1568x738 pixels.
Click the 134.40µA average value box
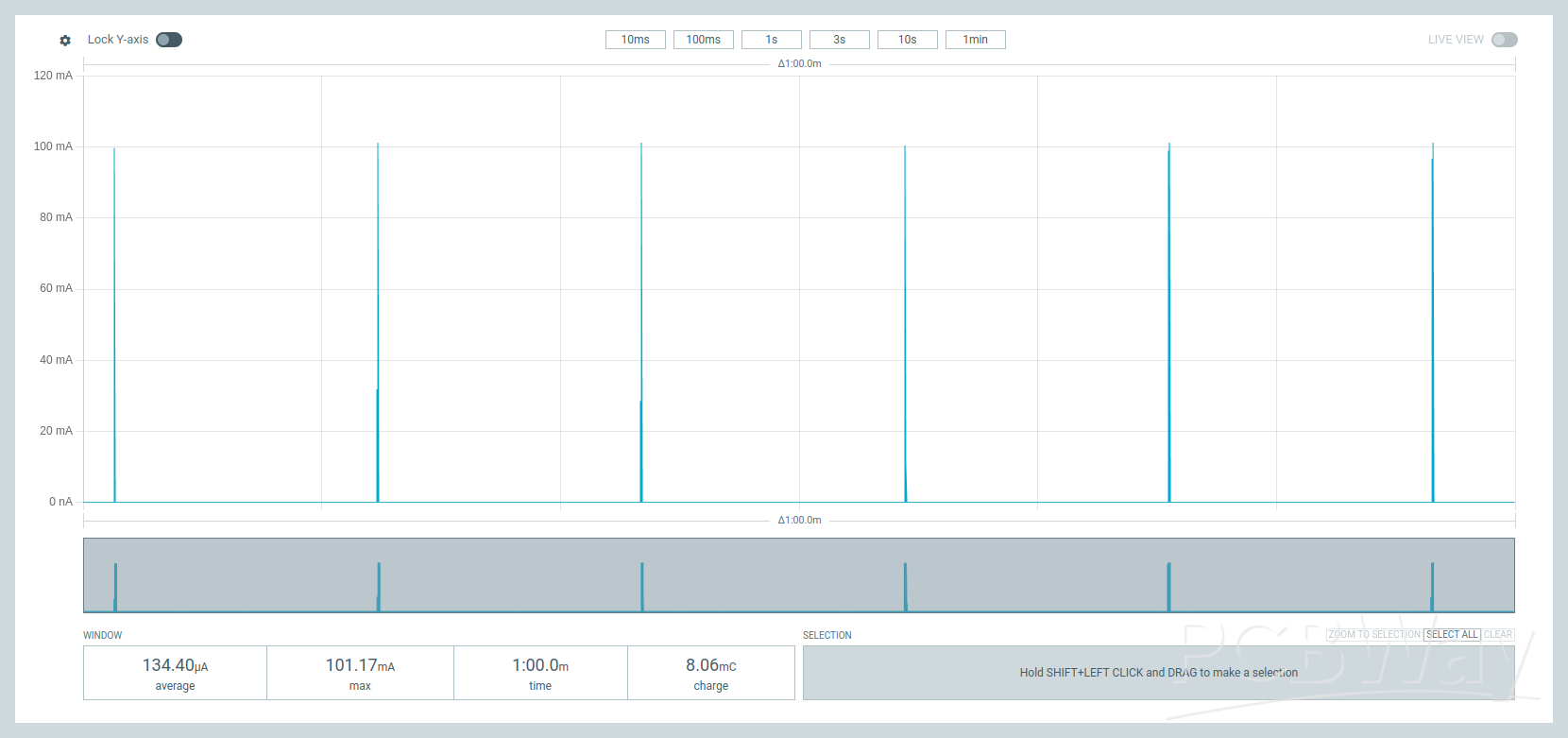coord(175,673)
